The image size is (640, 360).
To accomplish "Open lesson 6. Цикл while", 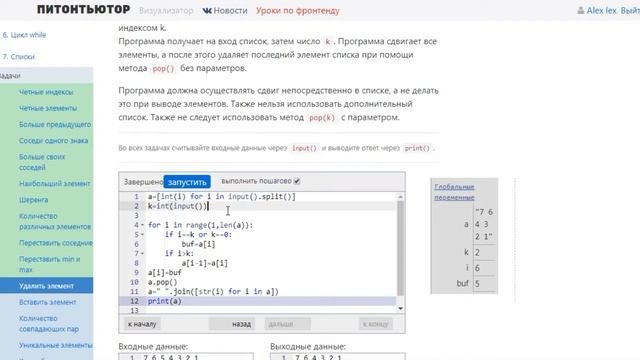I will click(x=24, y=35).
